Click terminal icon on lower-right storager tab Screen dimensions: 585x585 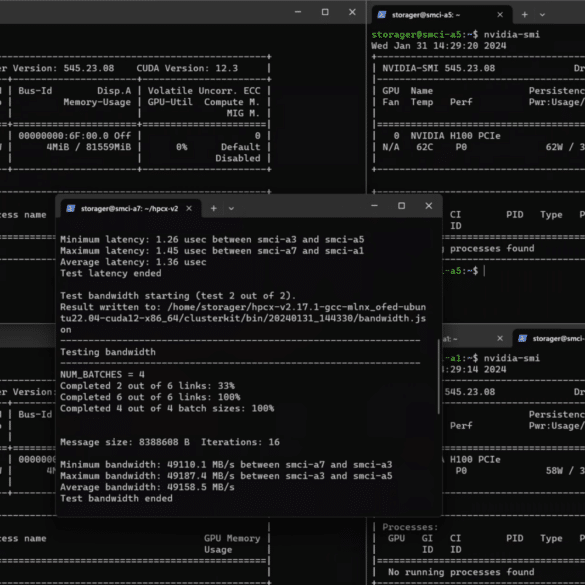click(522, 338)
